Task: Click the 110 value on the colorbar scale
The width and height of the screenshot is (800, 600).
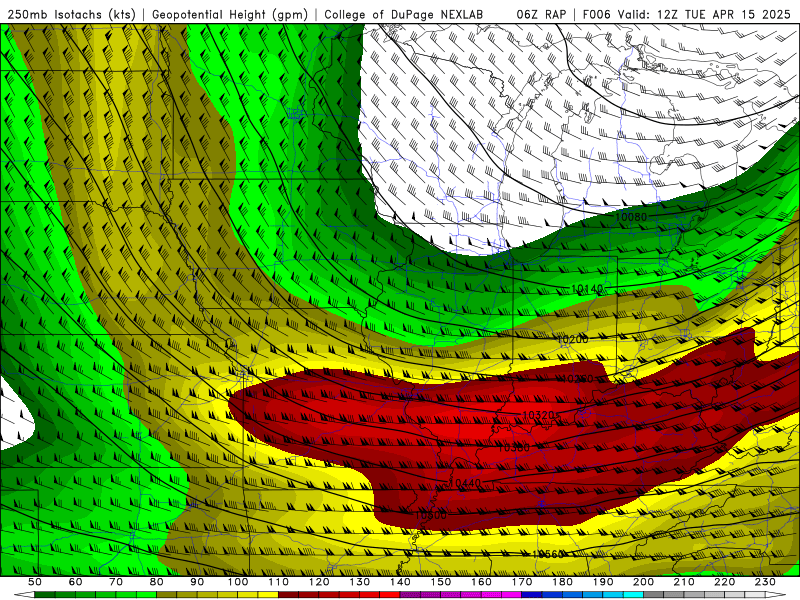Action: click(278, 582)
